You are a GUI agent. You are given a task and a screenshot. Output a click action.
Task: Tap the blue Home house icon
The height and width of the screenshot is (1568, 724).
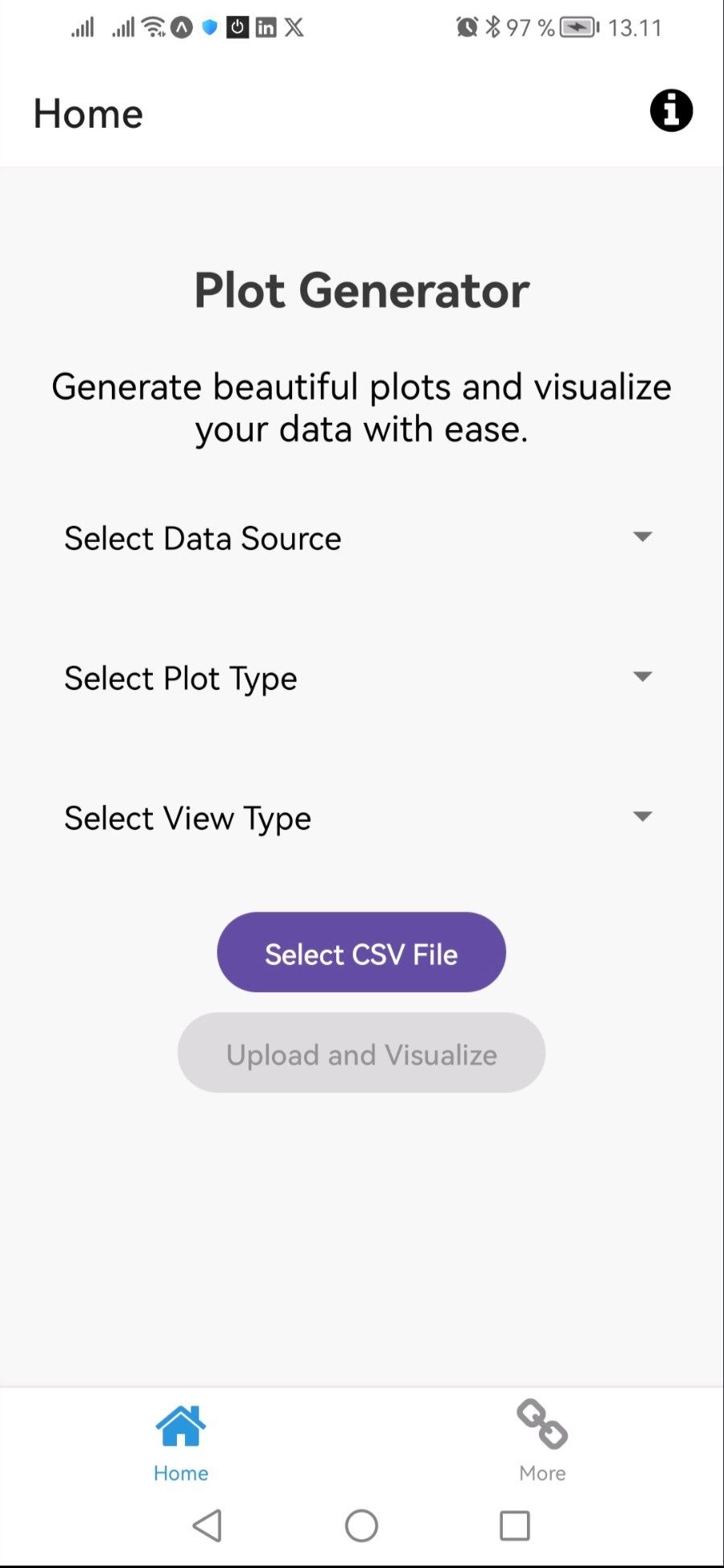click(181, 1426)
